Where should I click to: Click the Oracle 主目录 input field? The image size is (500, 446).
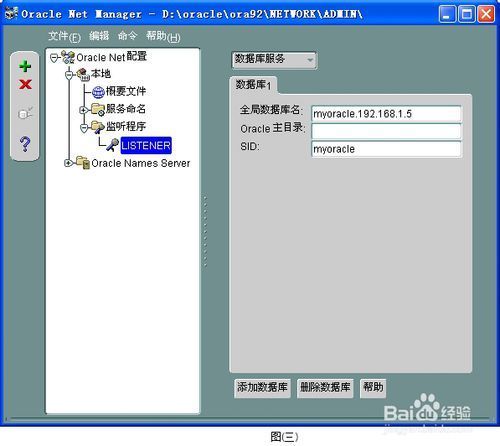point(386,131)
